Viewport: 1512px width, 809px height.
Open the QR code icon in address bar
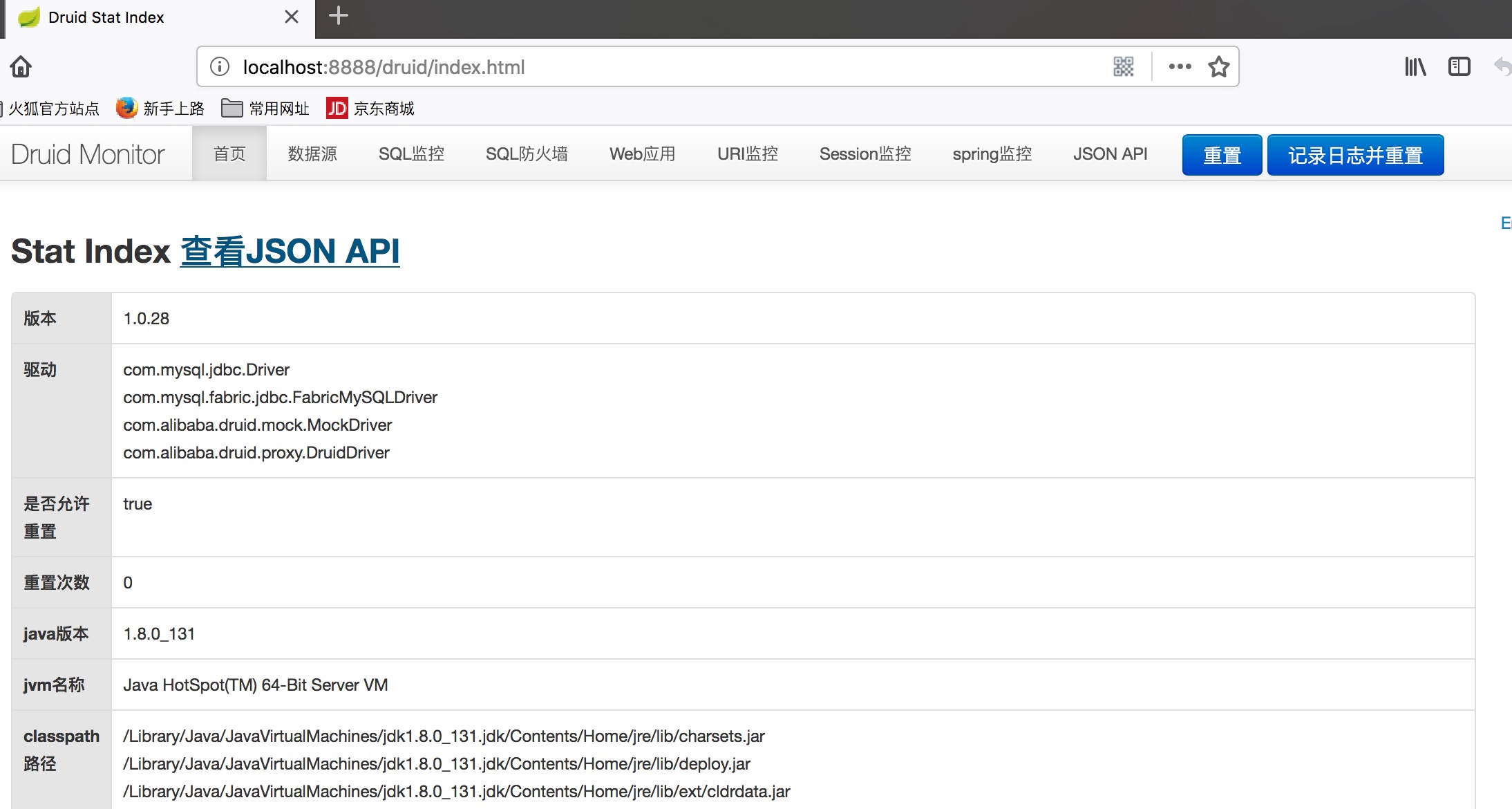1124,66
